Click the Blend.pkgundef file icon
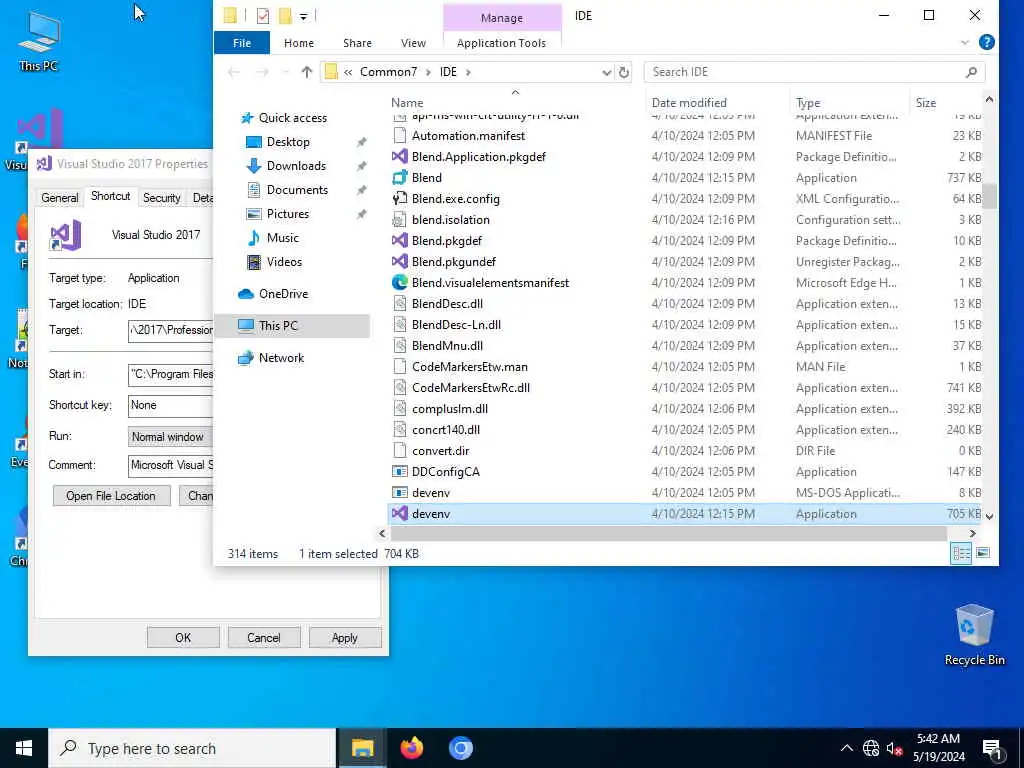The height and width of the screenshot is (768, 1024). tap(400, 261)
